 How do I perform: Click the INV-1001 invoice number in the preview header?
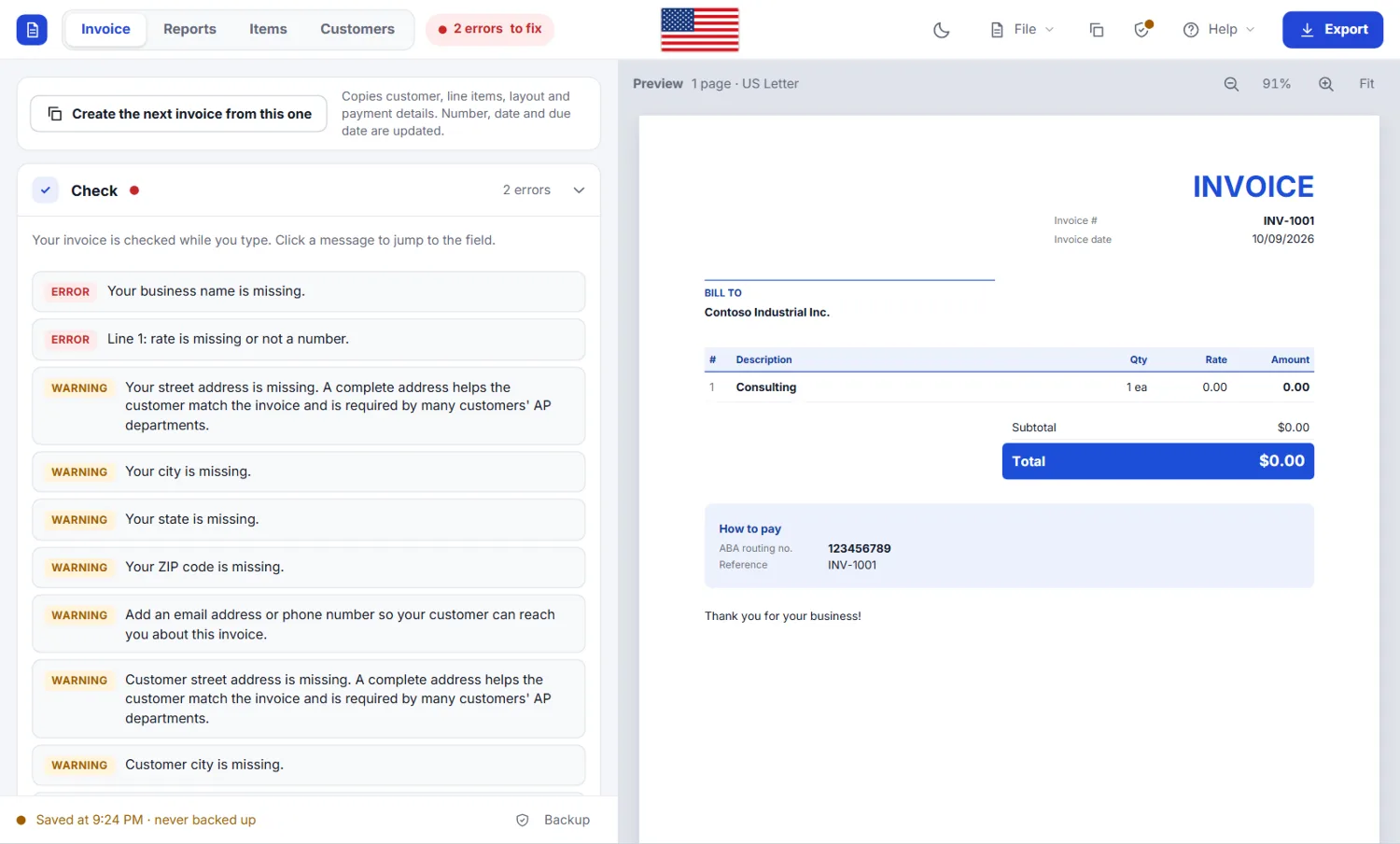pos(1289,221)
